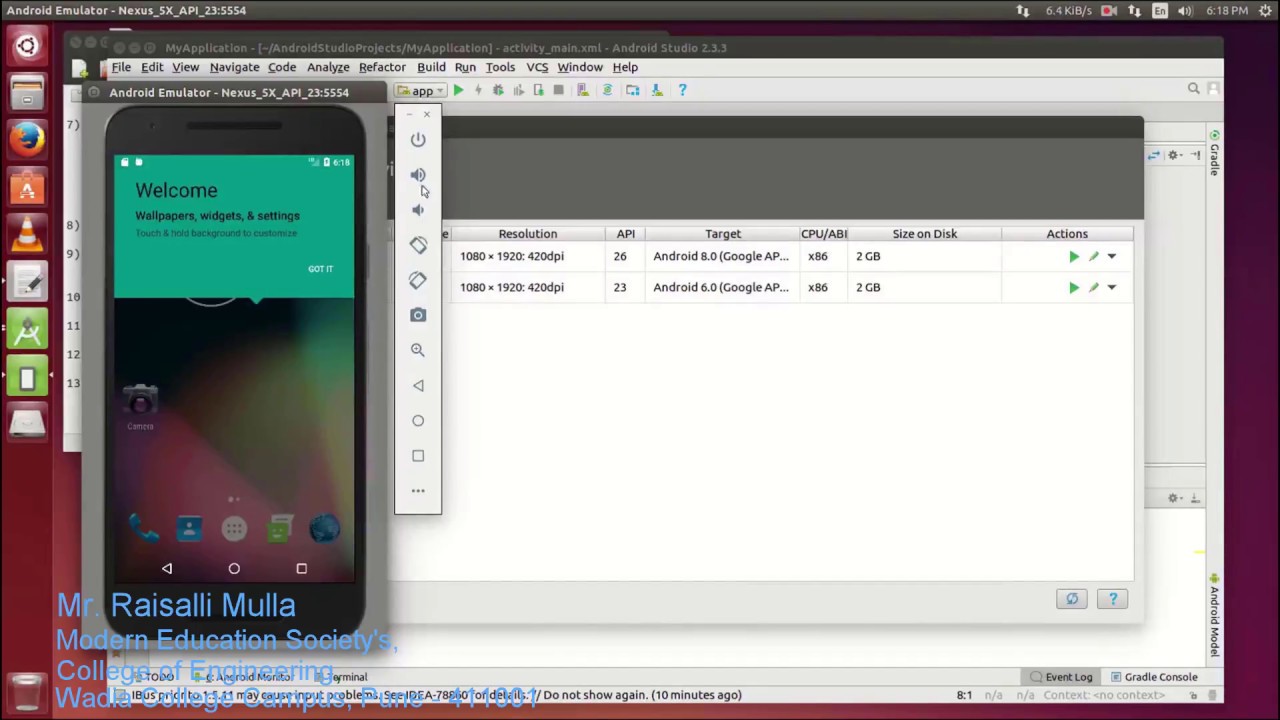Click Stop icon in Android Studio toolbar
The height and width of the screenshot is (720, 1280).
point(558,90)
